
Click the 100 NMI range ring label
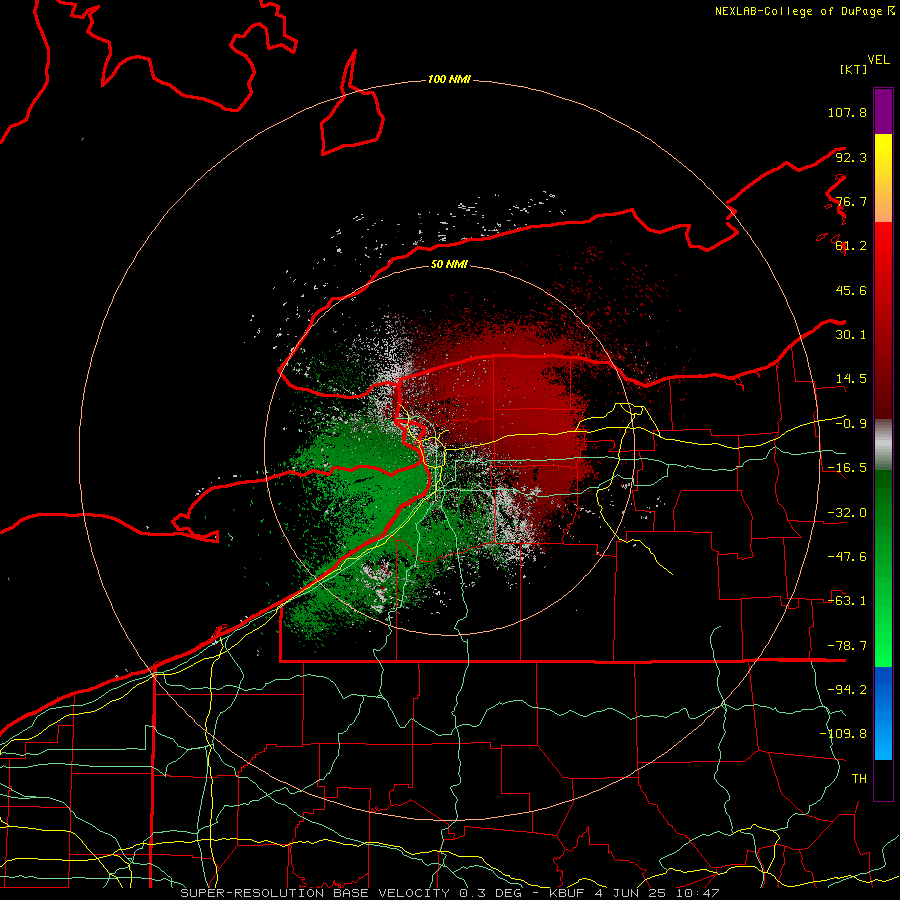tap(449, 79)
